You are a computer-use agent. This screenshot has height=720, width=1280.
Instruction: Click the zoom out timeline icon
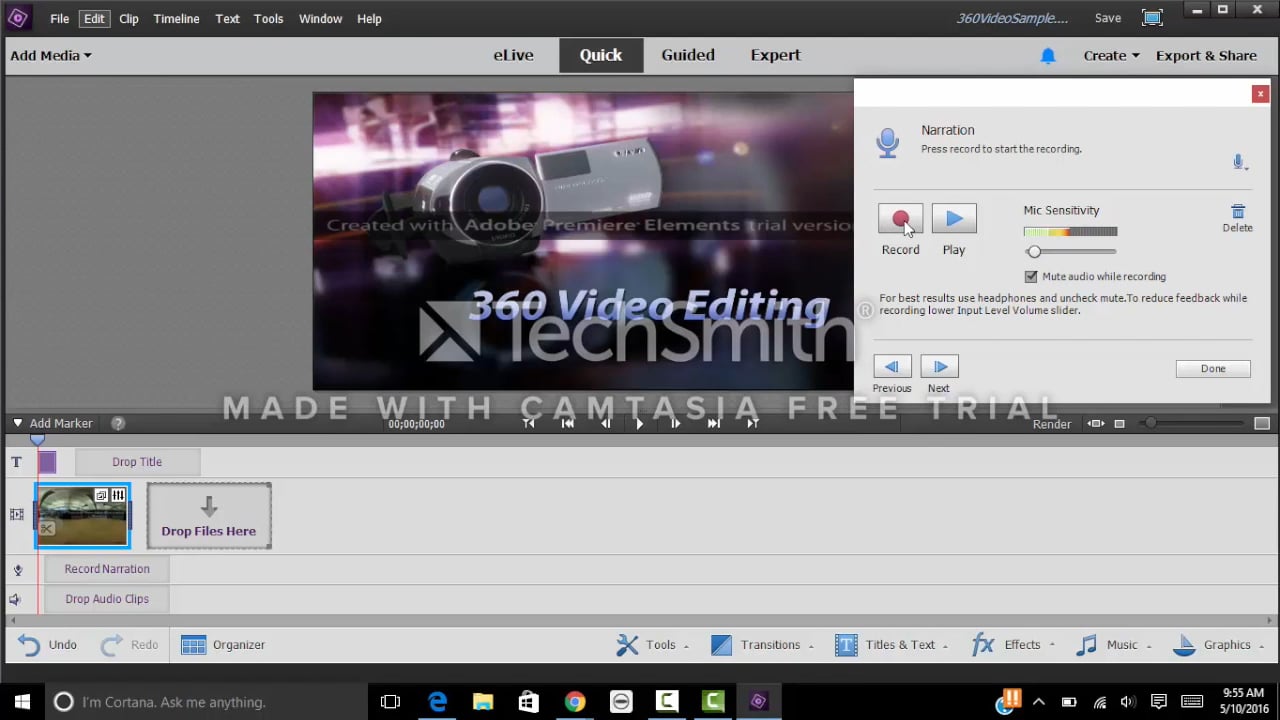tap(1119, 424)
